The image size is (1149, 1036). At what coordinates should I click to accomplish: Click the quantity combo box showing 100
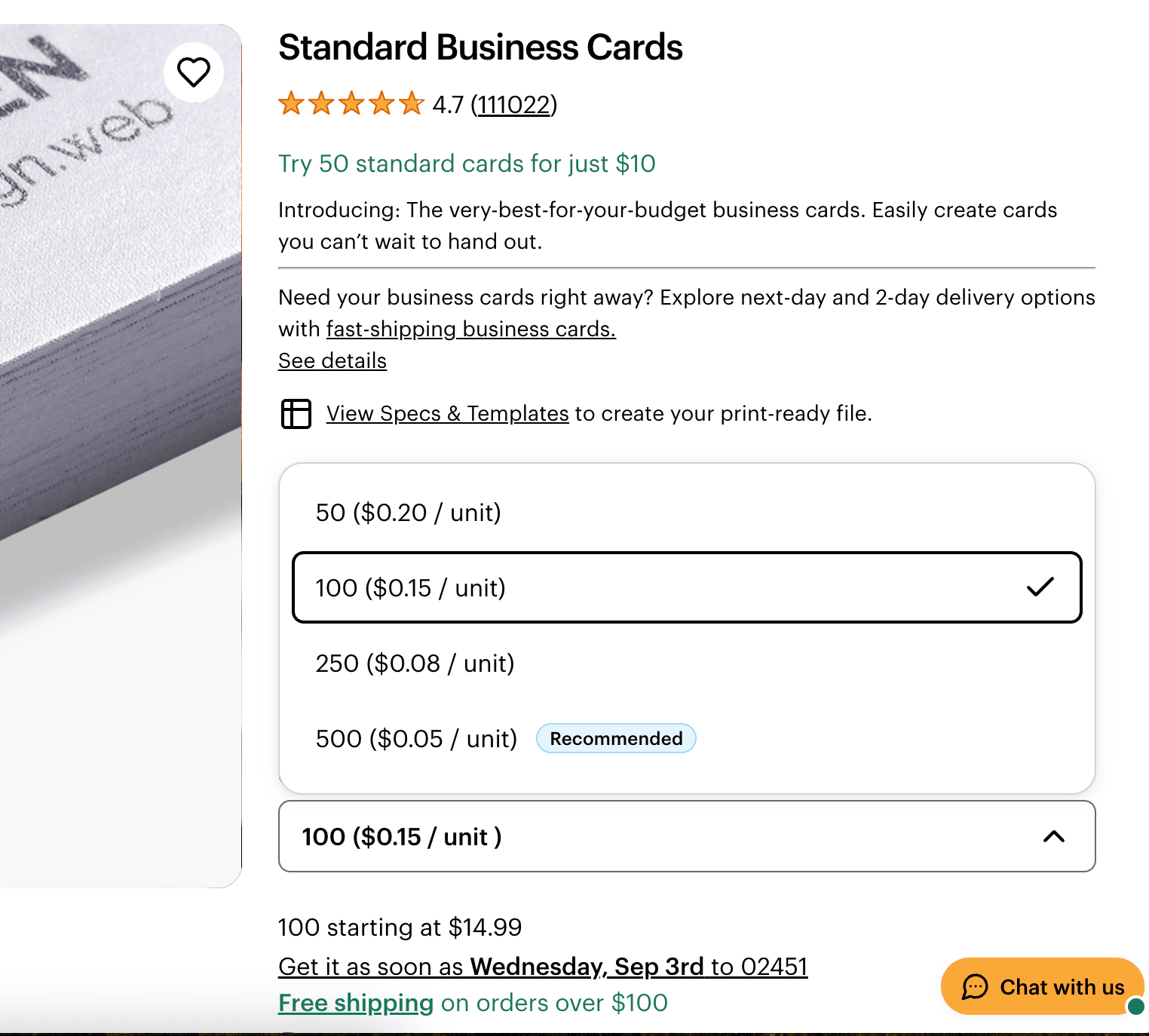click(663, 837)
